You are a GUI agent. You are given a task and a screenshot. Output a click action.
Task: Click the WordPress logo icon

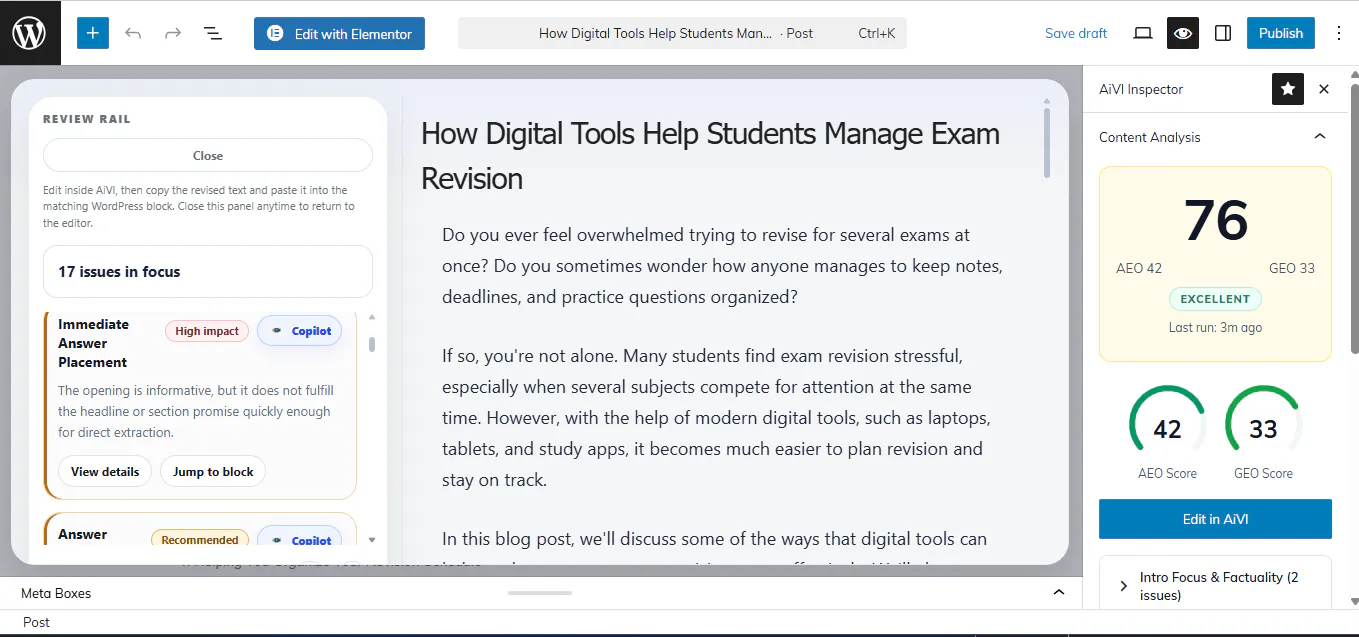tap(30, 33)
